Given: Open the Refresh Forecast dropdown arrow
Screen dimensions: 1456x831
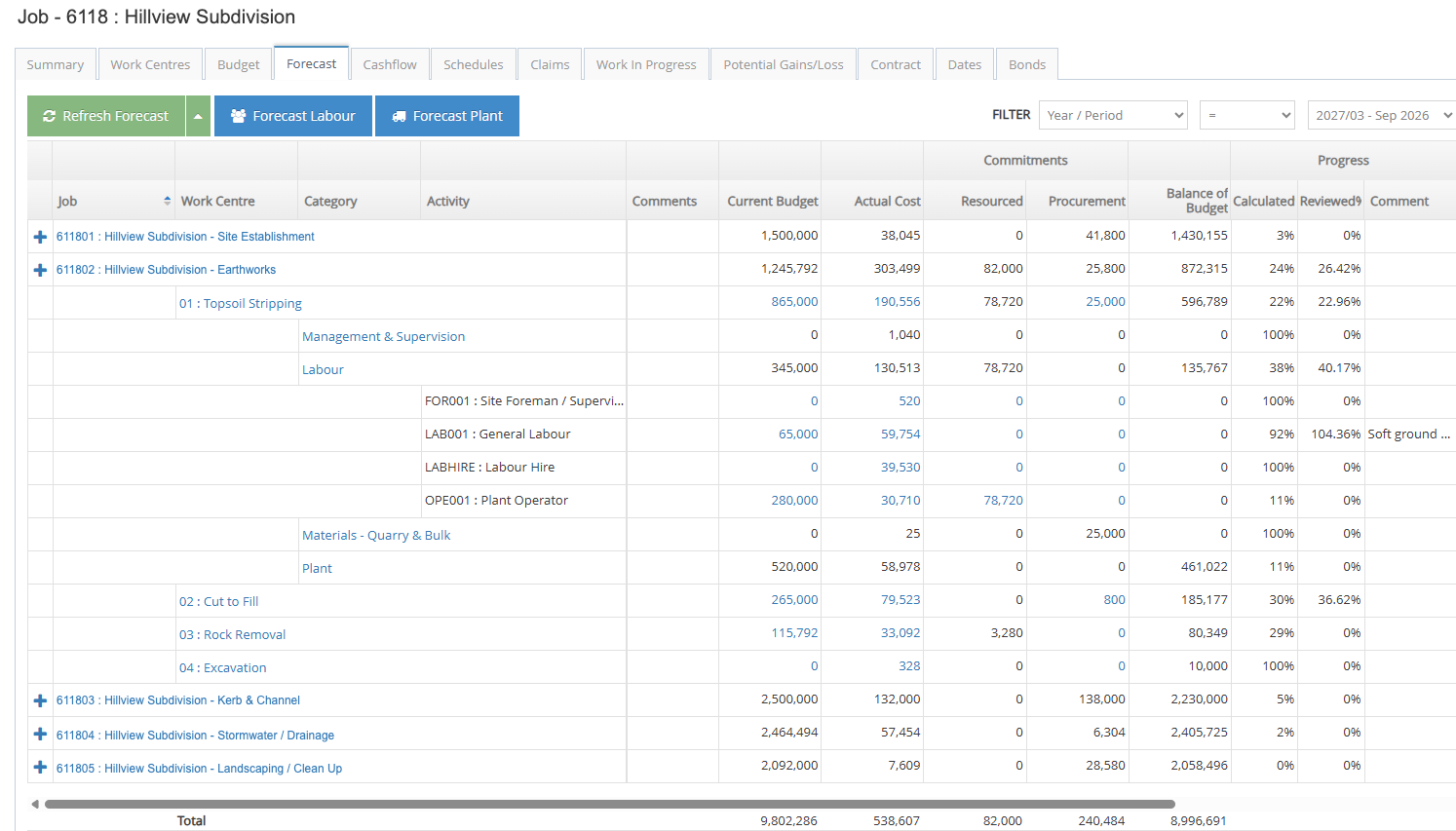Looking at the screenshot, I should coord(198,116).
